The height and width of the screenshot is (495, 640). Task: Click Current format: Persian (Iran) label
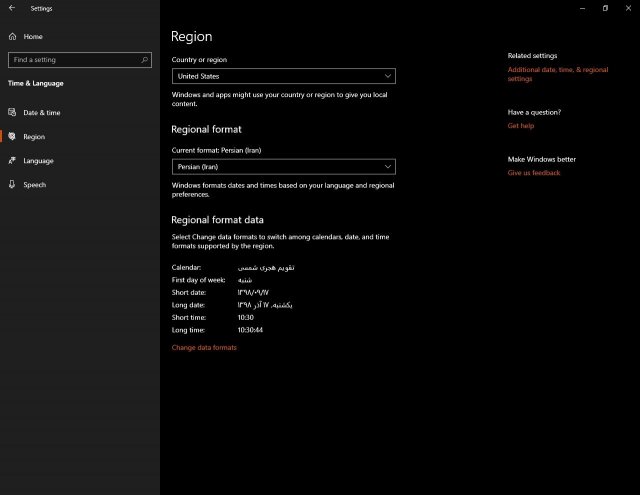coord(216,150)
